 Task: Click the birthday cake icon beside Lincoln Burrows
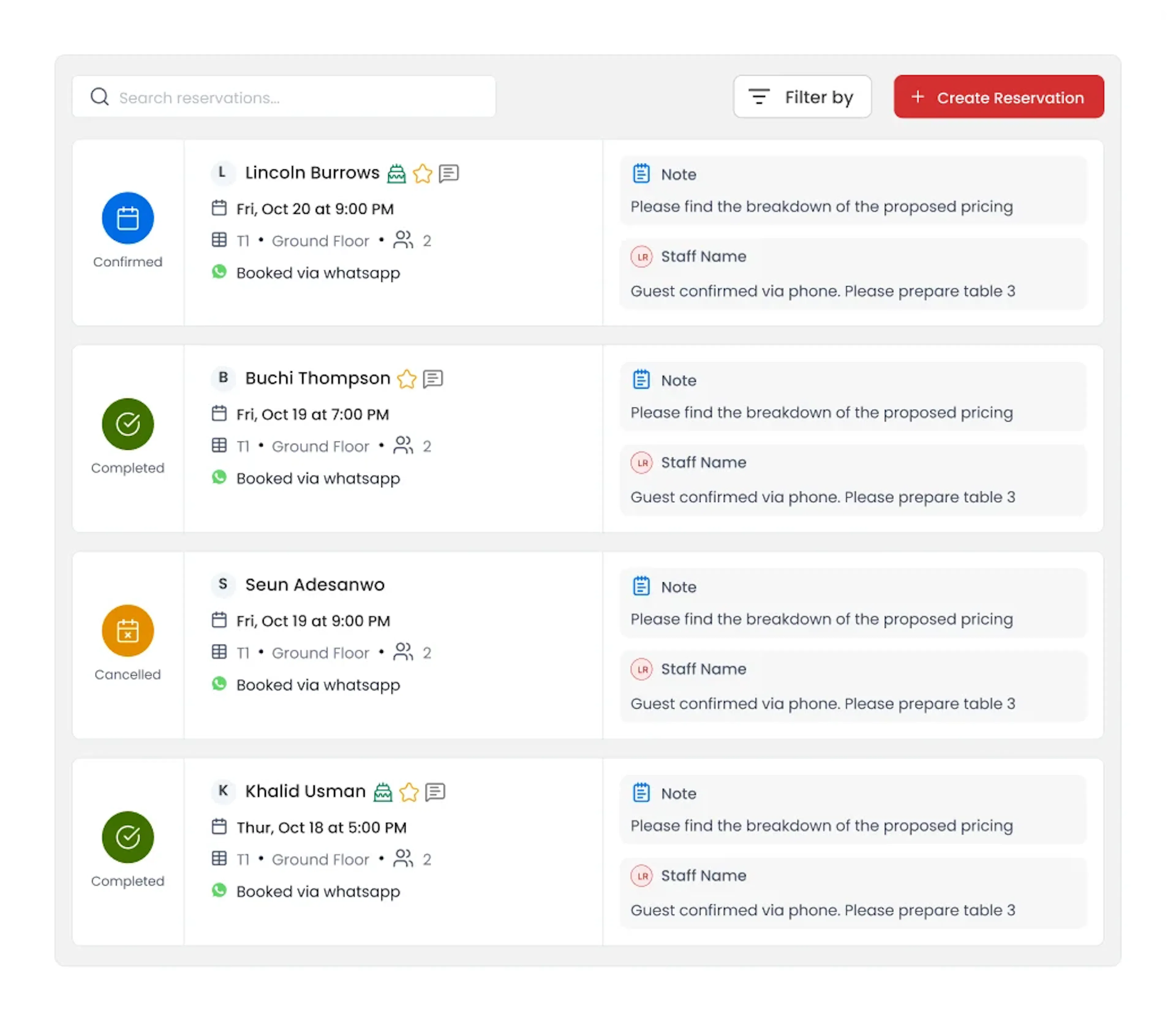tap(396, 173)
